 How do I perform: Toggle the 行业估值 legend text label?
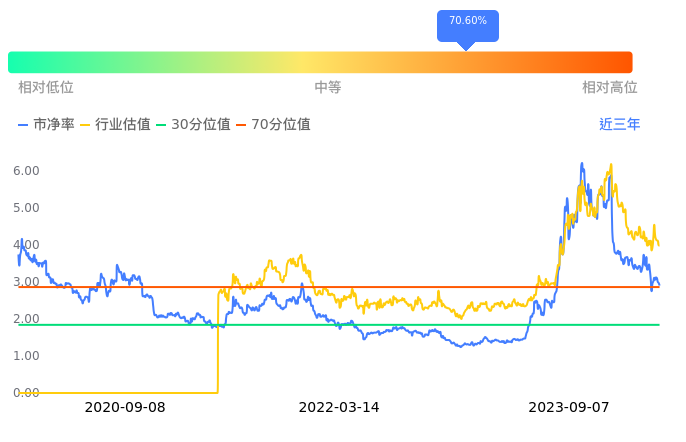point(123,125)
